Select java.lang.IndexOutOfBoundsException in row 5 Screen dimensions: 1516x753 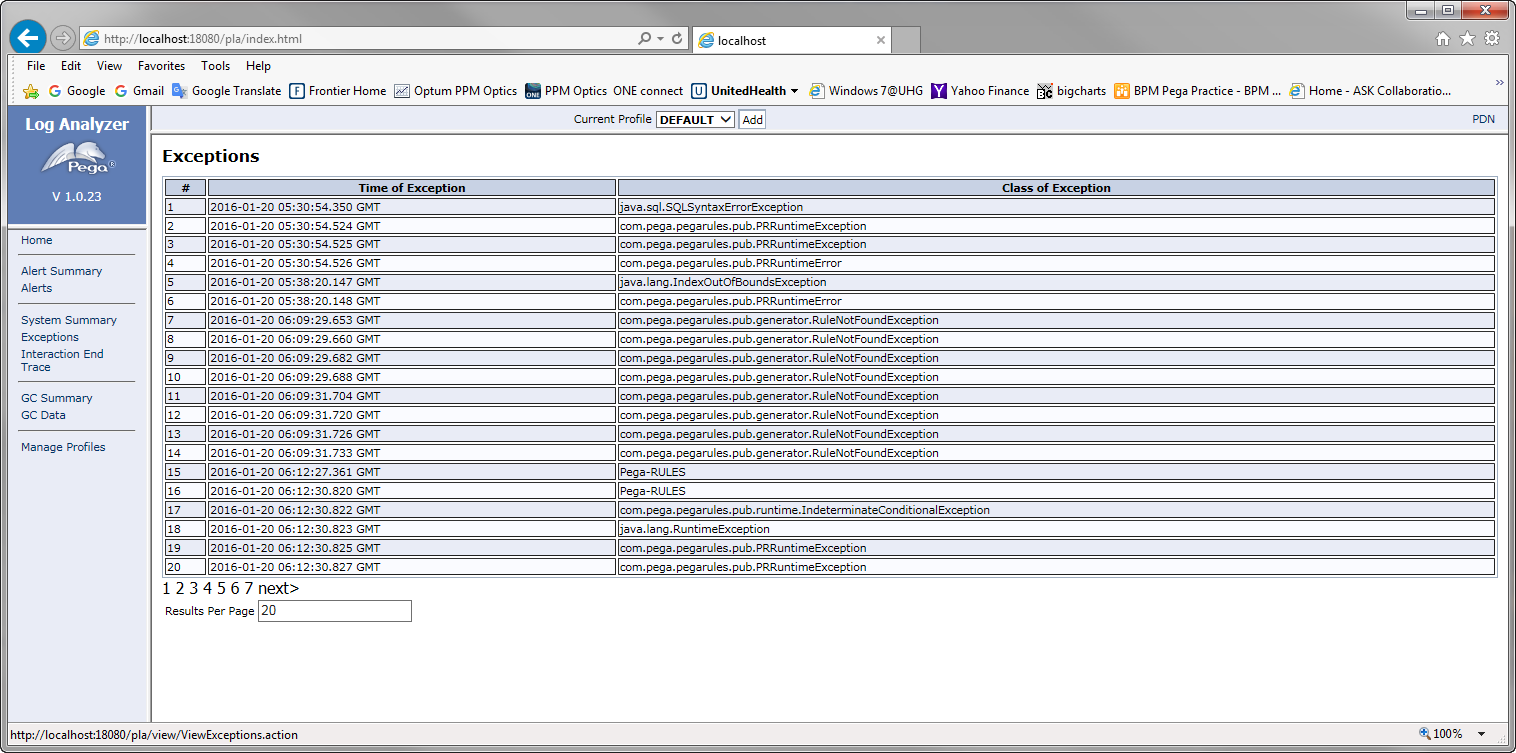[x=723, y=282]
